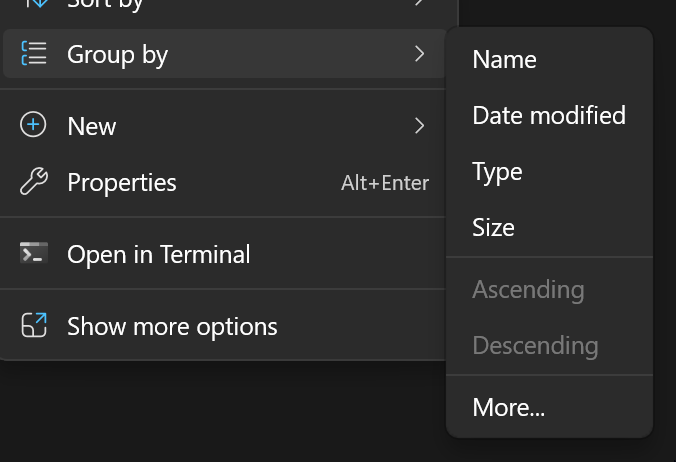Expand the Group by submenu chevron

[x=420, y=54]
